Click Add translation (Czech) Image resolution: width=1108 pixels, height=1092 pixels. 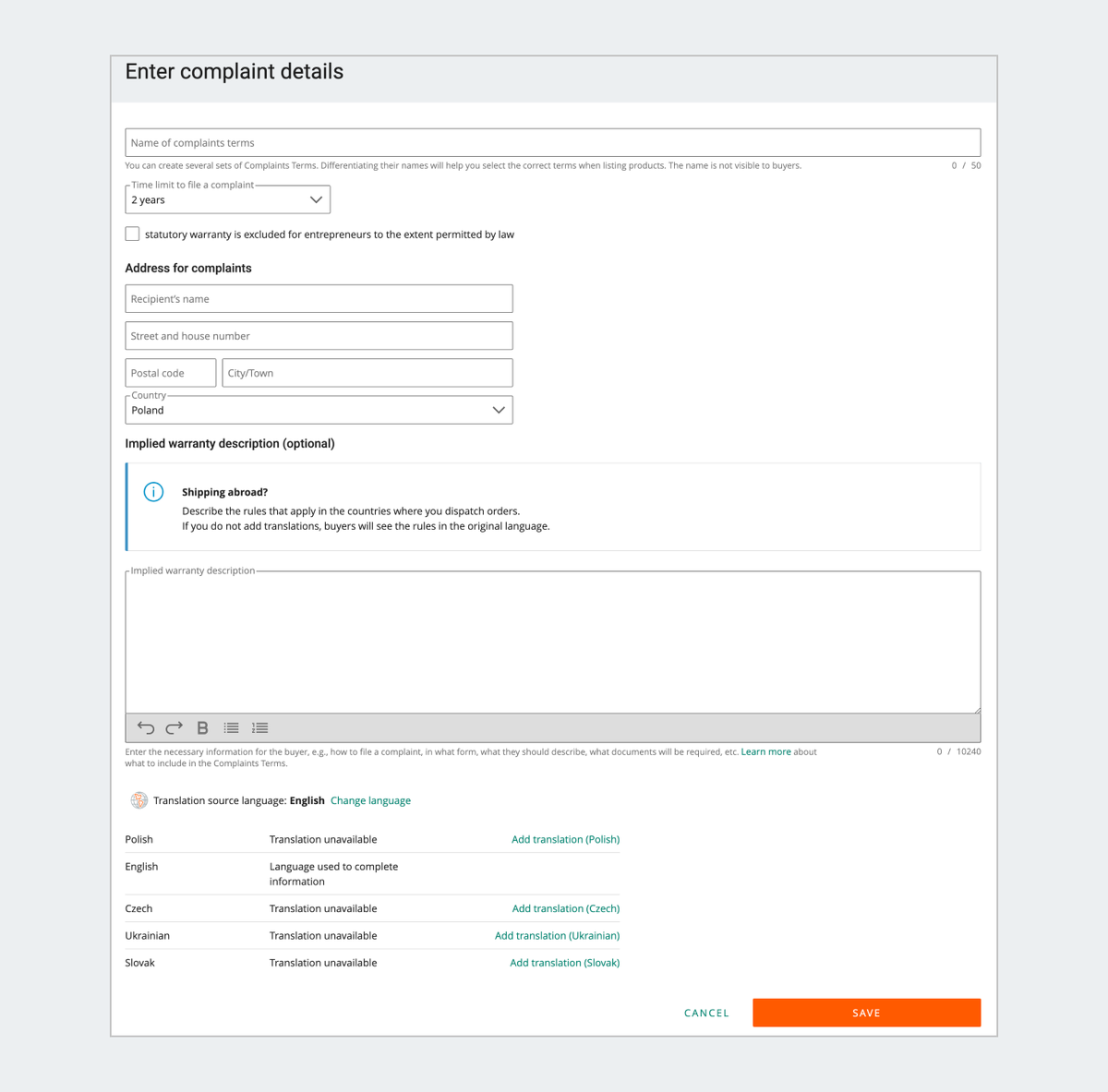click(565, 908)
